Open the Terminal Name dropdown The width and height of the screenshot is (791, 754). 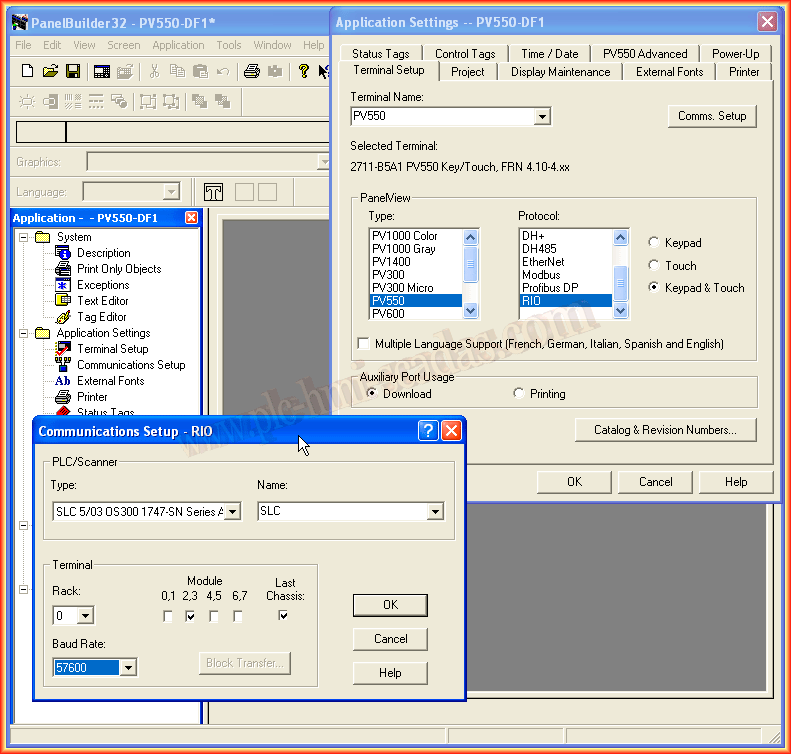coord(542,117)
